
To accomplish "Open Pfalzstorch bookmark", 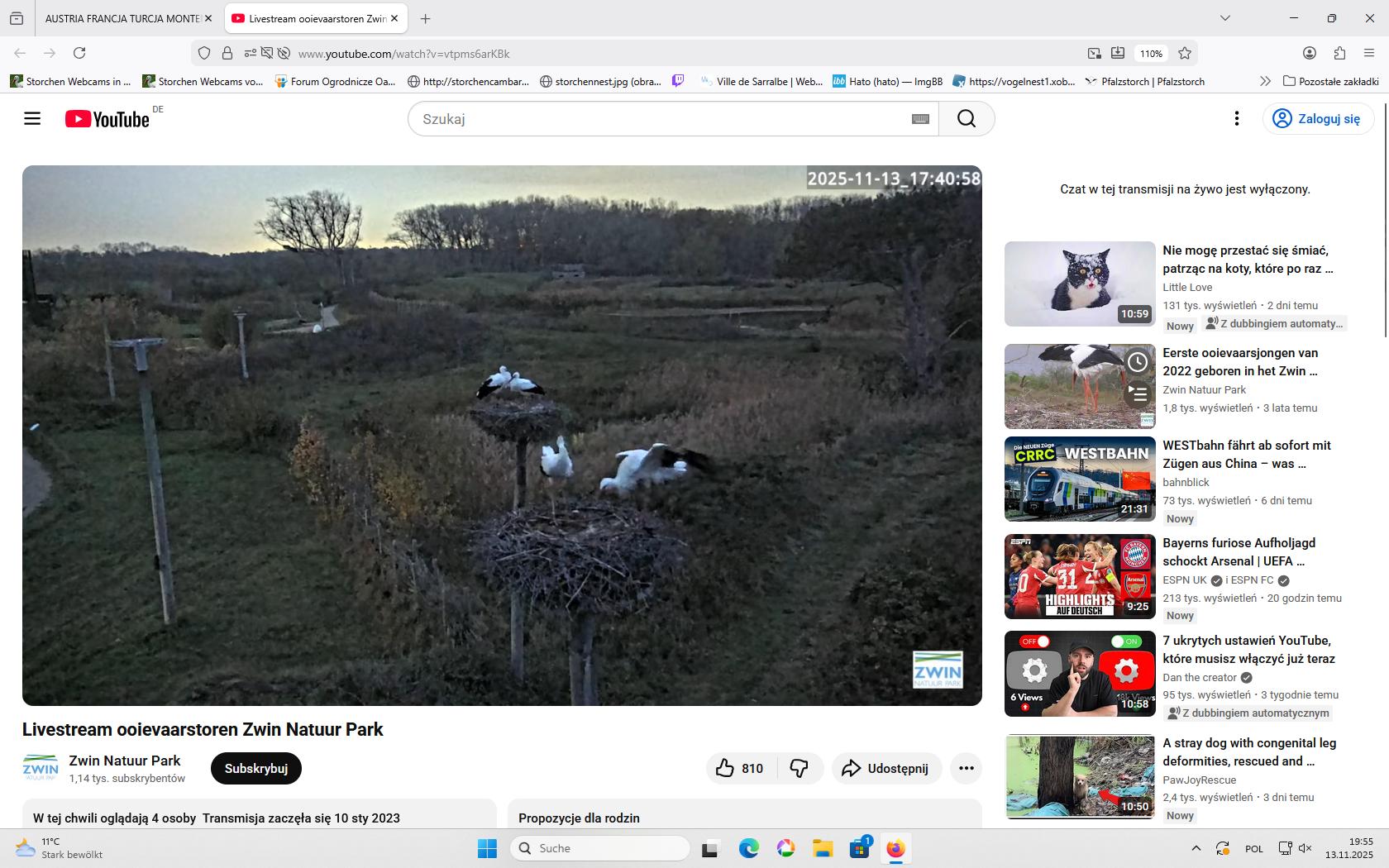I will pyautogui.click(x=1144, y=81).
